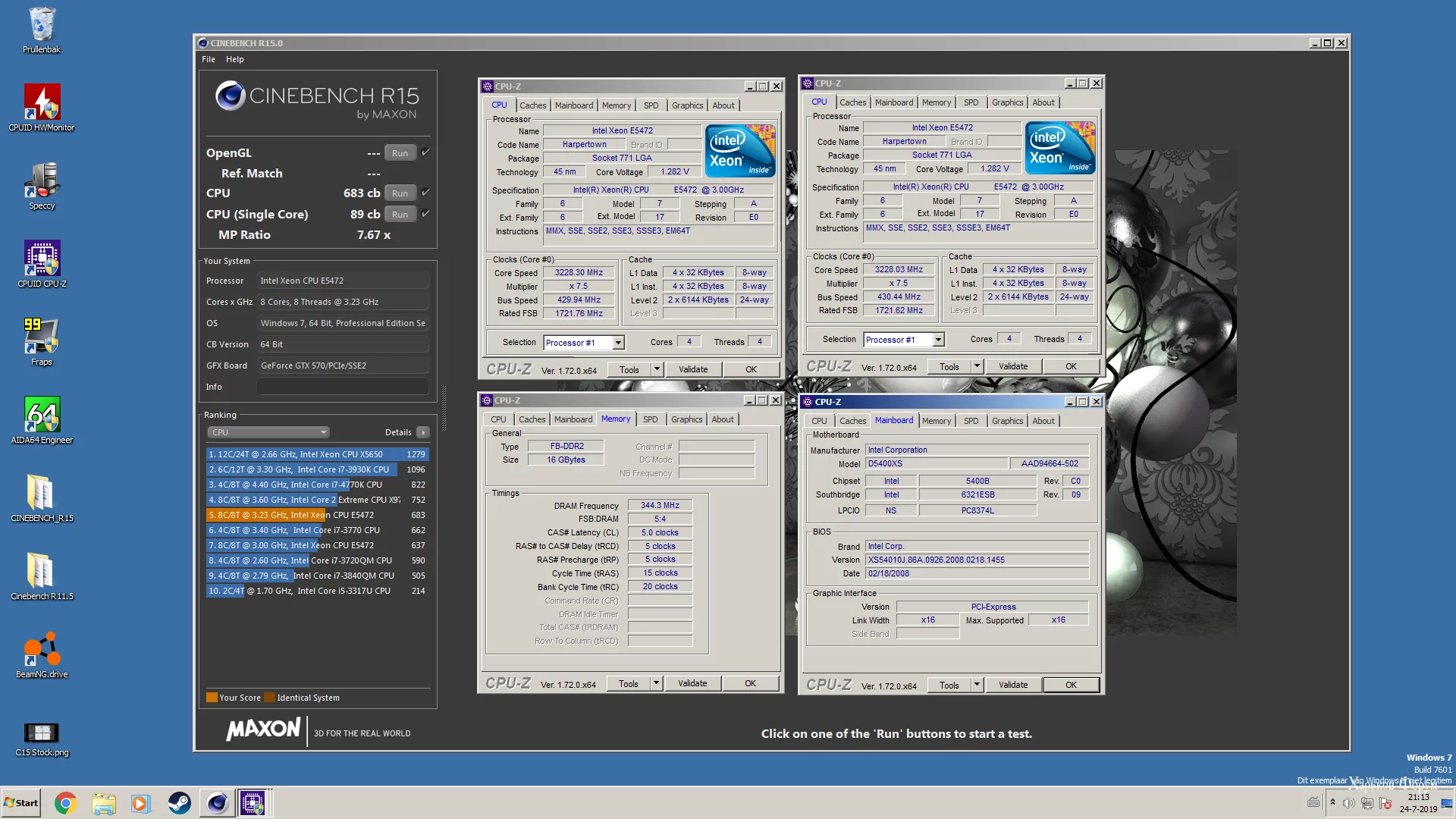Click the Steam icon in taskbar

[x=179, y=803]
